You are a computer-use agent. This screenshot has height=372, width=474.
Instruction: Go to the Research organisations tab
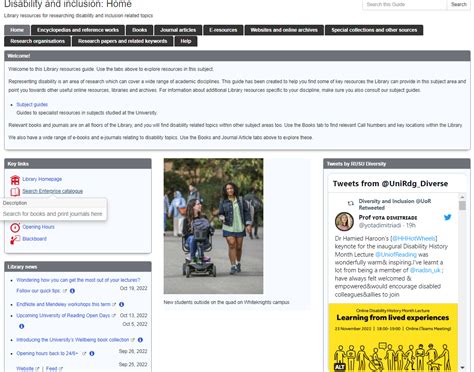[x=37, y=41]
